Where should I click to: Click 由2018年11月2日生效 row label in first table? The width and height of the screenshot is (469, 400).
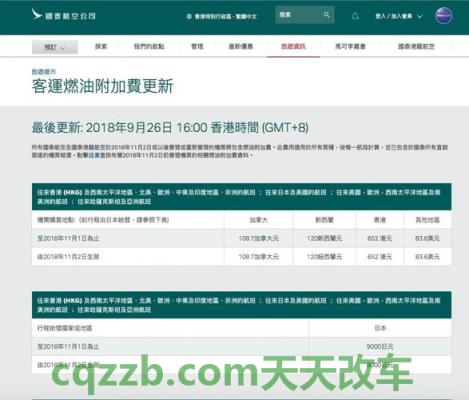pos(68,257)
